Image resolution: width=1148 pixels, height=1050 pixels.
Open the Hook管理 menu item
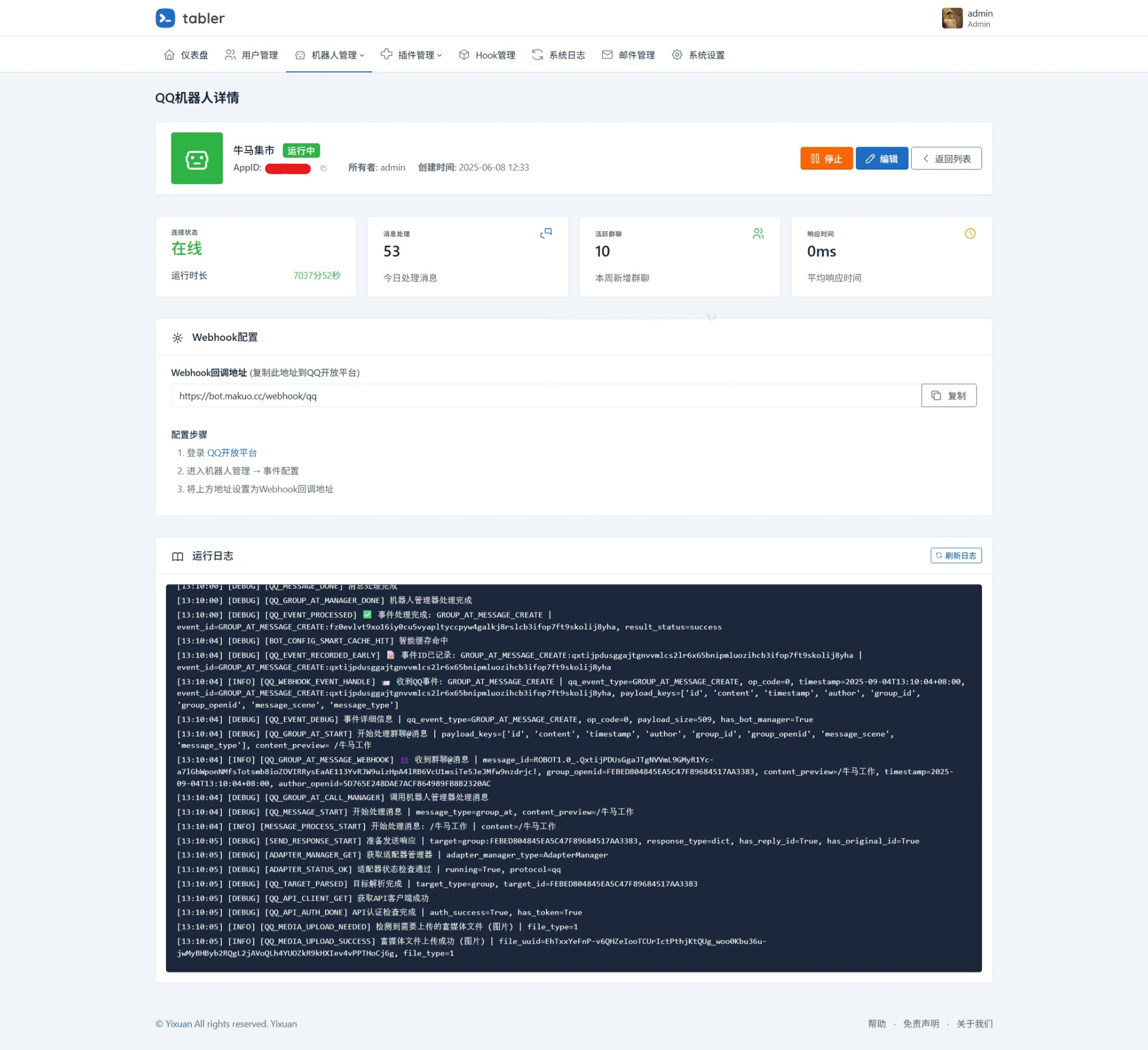(x=487, y=55)
